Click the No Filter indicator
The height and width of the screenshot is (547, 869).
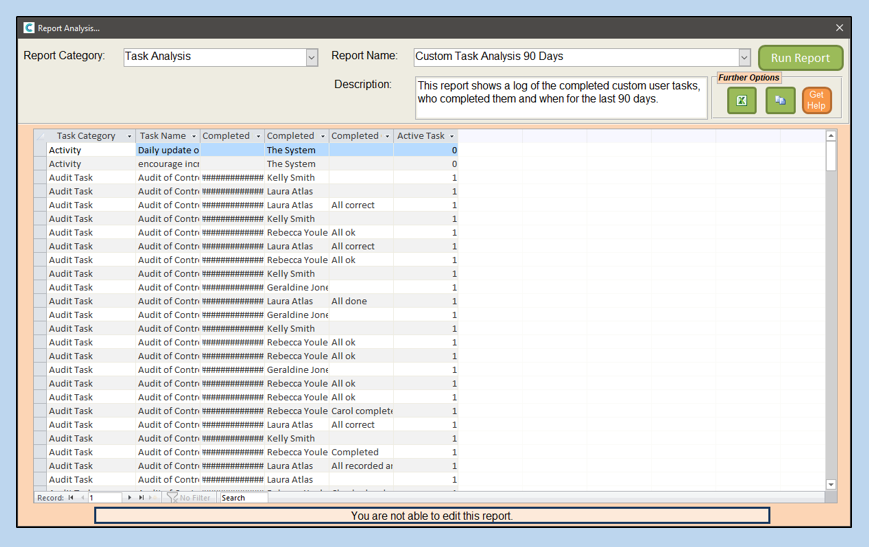(x=189, y=497)
